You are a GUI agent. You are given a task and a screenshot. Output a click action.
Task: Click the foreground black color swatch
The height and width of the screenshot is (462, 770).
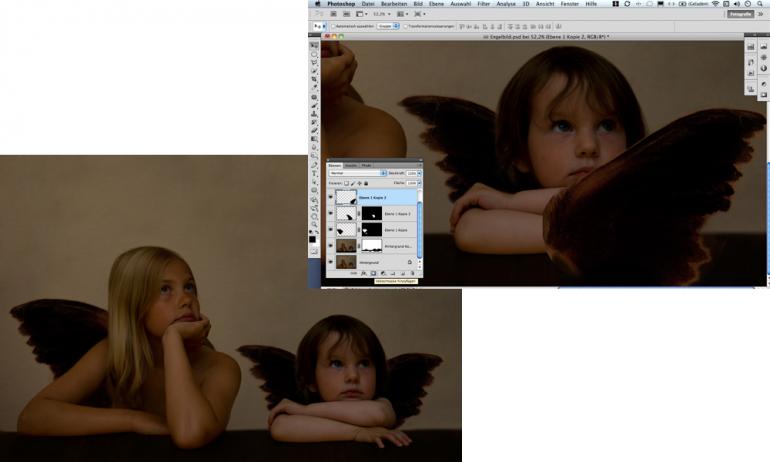(x=312, y=239)
